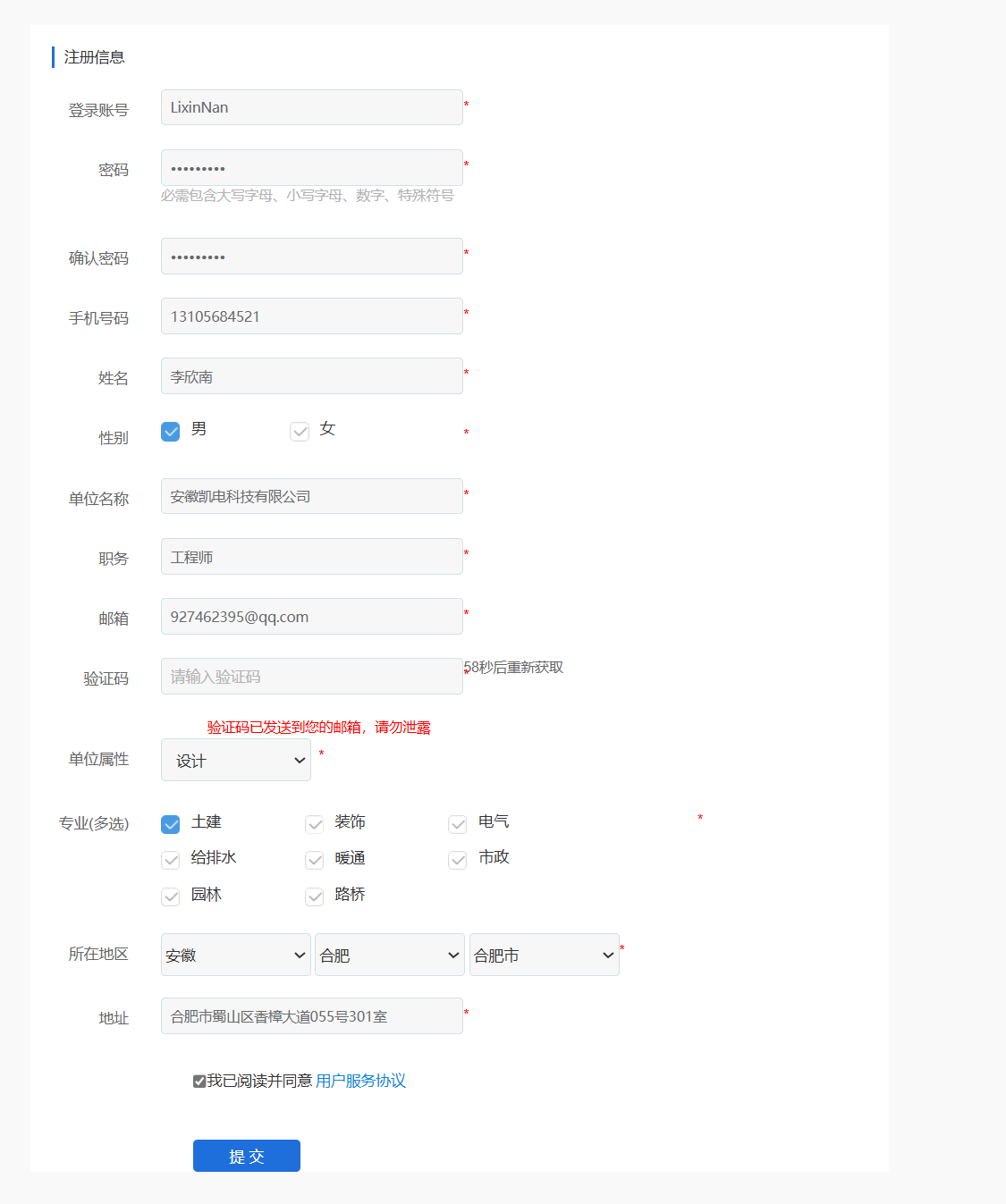
Task: Tick the 园林 specialty checkbox
Action: (171, 897)
